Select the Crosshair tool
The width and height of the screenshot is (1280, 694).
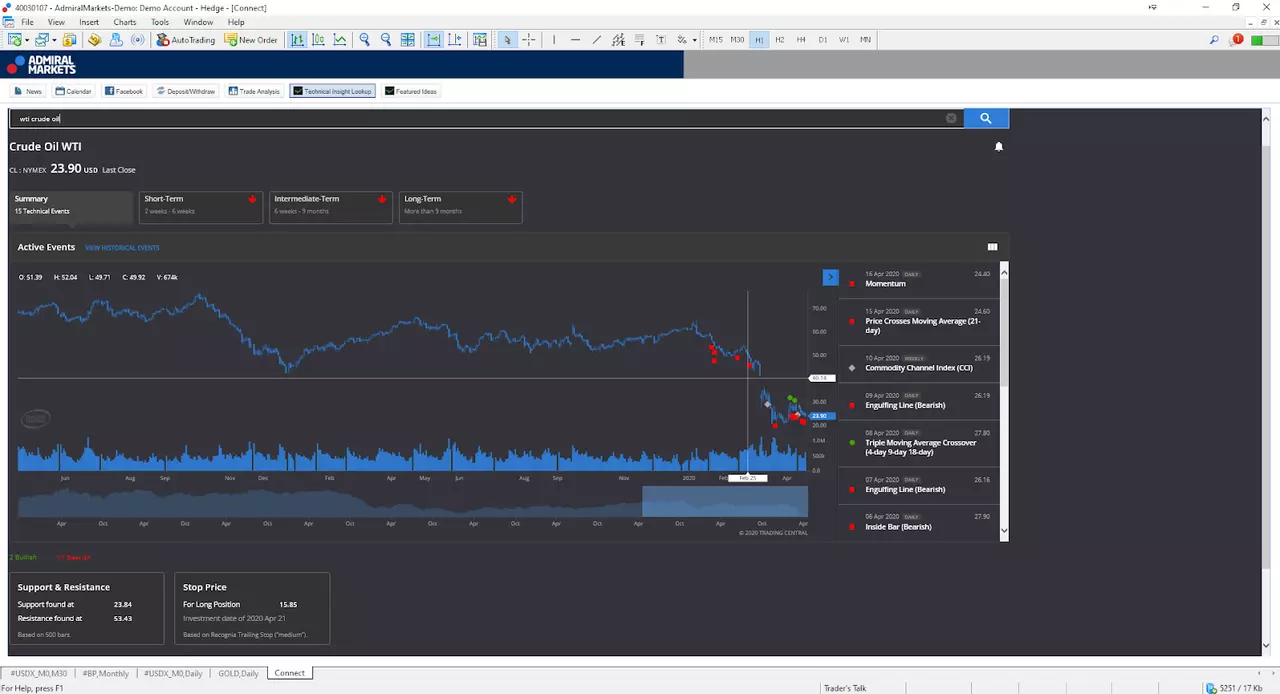(529, 40)
